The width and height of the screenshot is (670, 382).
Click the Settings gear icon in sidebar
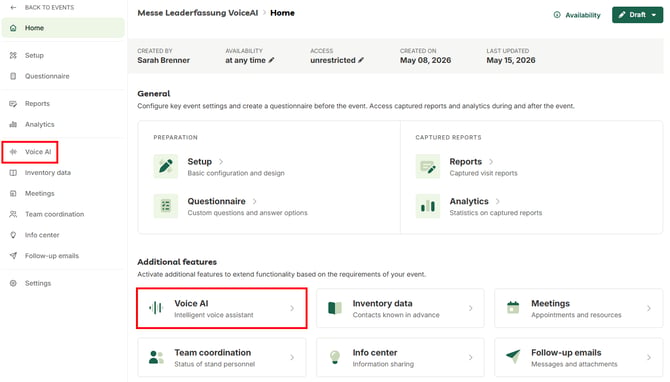13,283
